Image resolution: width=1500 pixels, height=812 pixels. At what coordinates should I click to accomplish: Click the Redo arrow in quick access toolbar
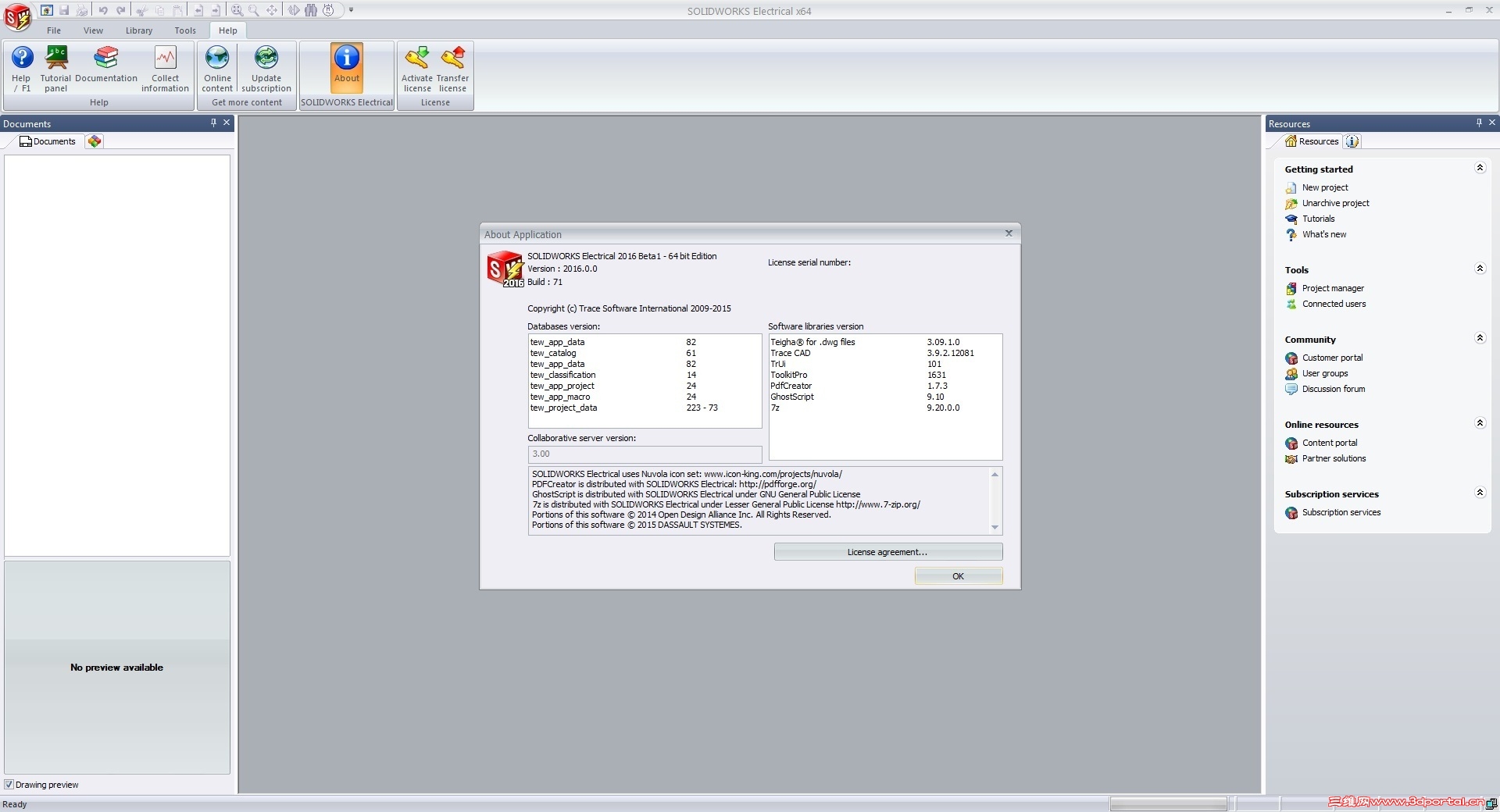(x=121, y=10)
